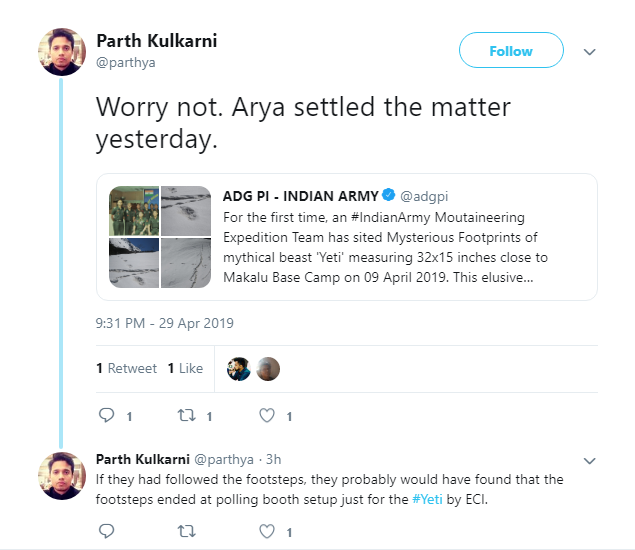Expand the main tweet options chevron
The image size is (635, 550).
click(x=590, y=51)
